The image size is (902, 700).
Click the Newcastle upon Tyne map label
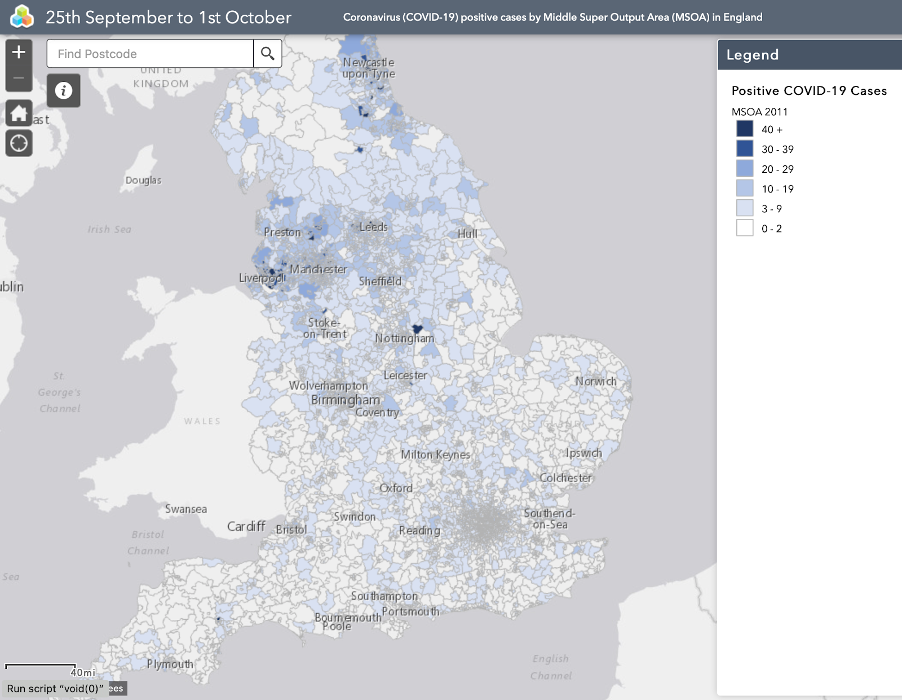[x=369, y=68]
